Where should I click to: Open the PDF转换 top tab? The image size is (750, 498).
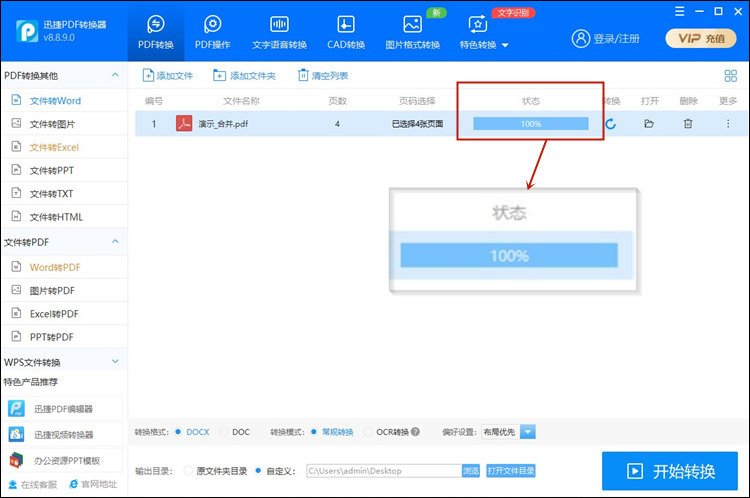coord(155,32)
